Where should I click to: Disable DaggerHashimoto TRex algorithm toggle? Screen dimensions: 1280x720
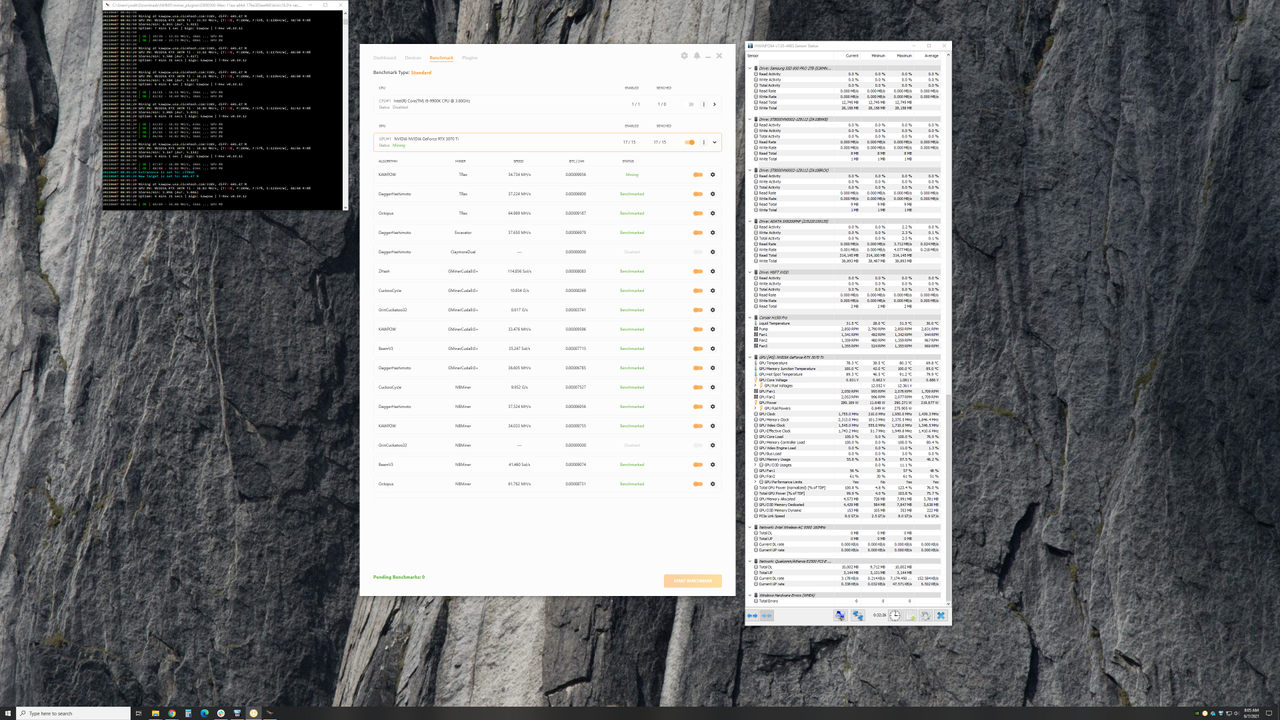pyautogui.click(x=698, y=194)
